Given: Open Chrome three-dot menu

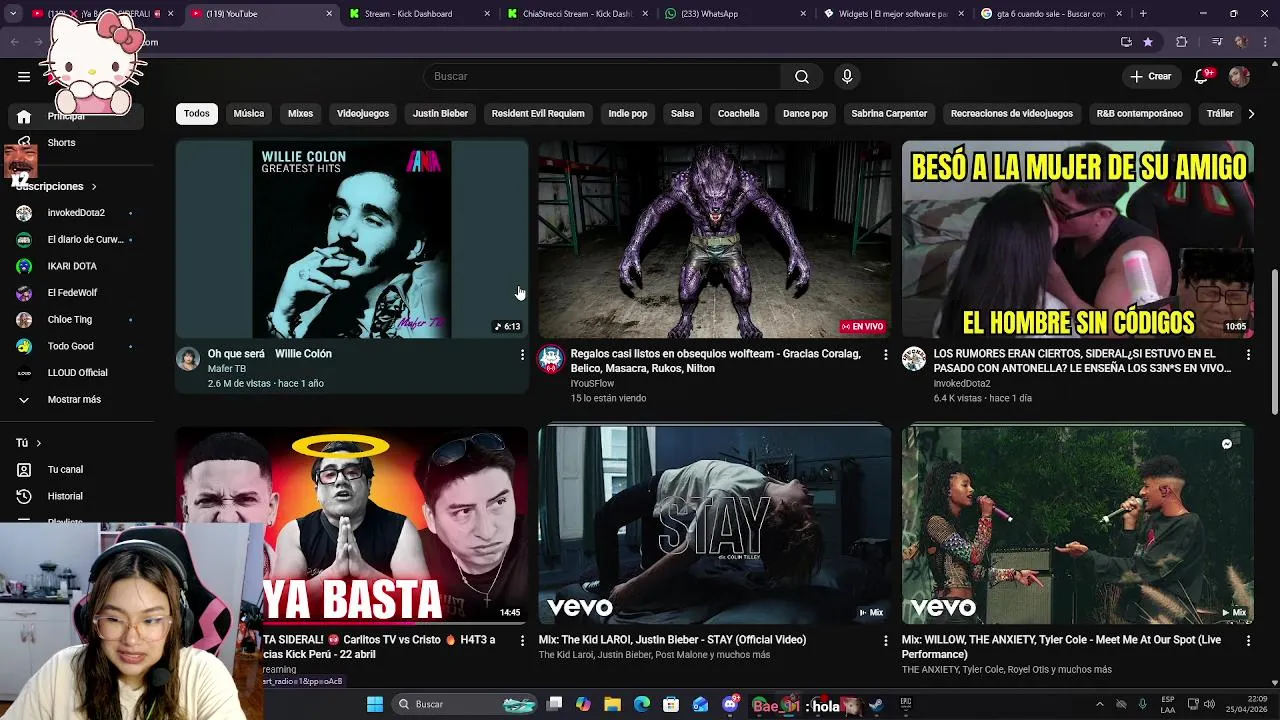Looking at the screenshot, I should click(1265, 42).
